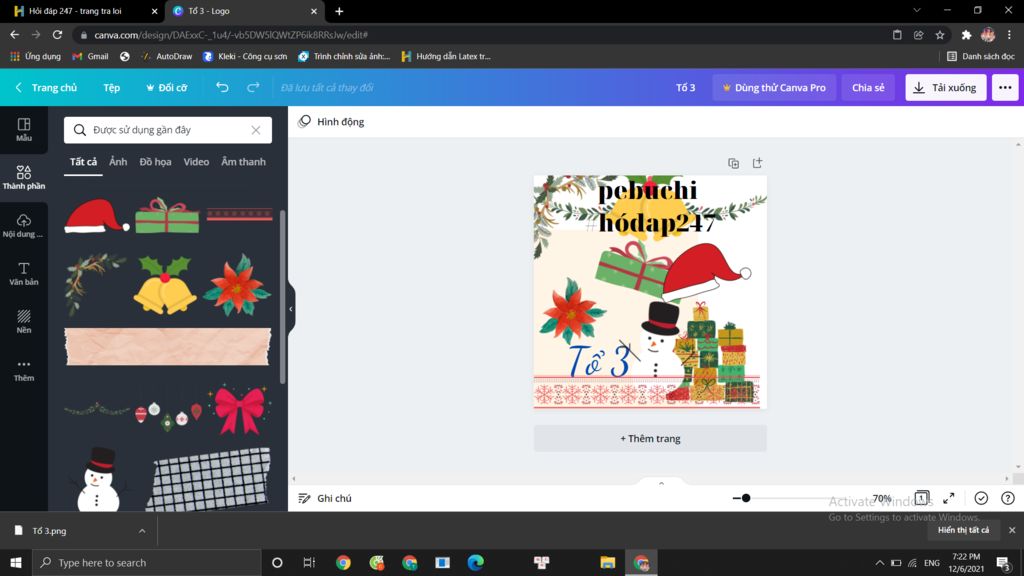Enter fullscreen presentation mode
This screenshot has width=1024, height=576.
click(949, 498)
